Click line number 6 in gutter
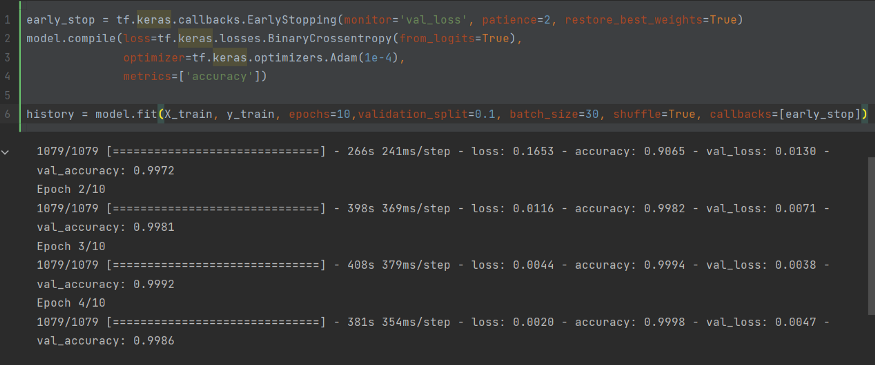The width and height of the screenshot is (875, 365). pyautogui.click(x=7, y=114)
